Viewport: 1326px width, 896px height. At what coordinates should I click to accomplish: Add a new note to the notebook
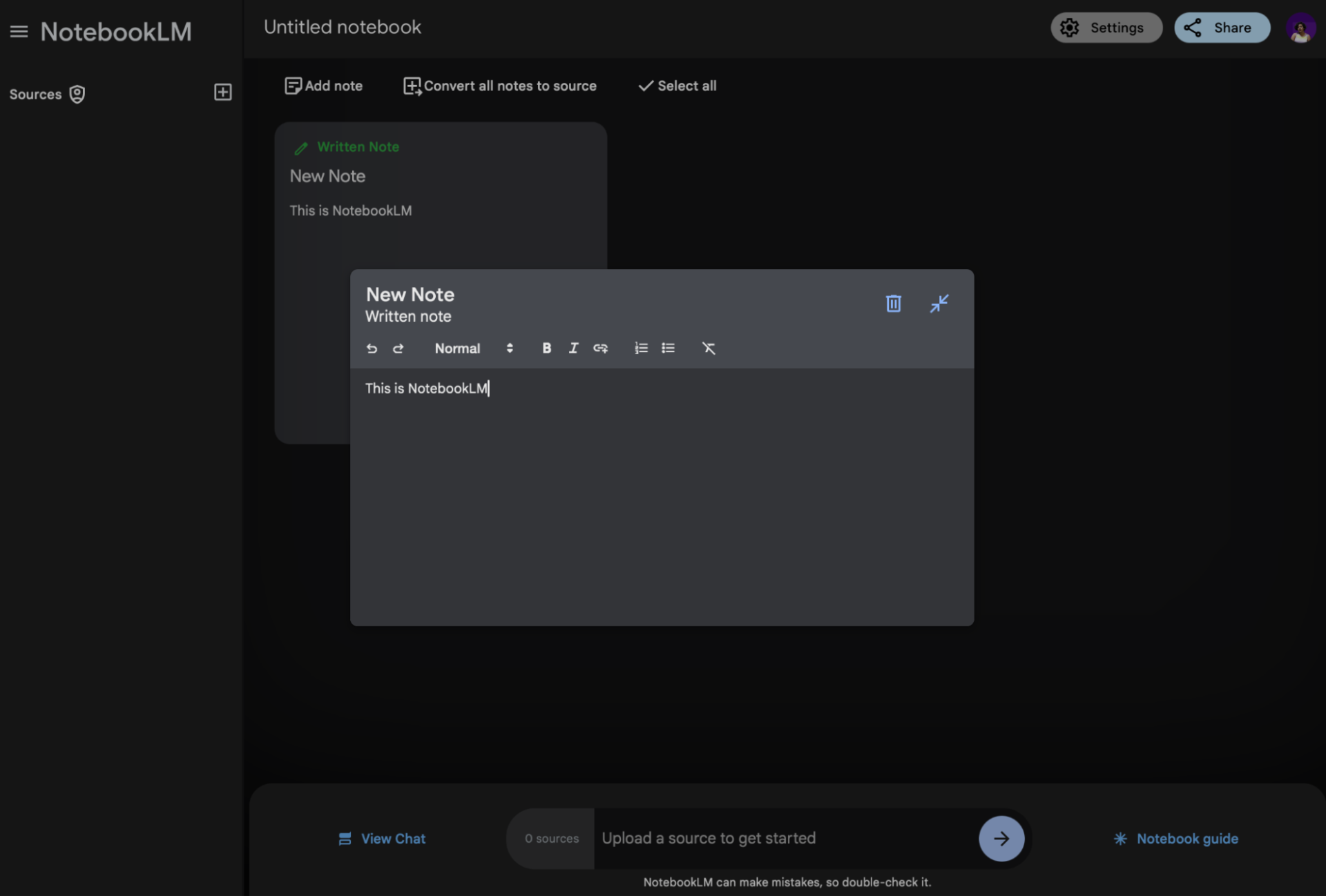(323, 86)
